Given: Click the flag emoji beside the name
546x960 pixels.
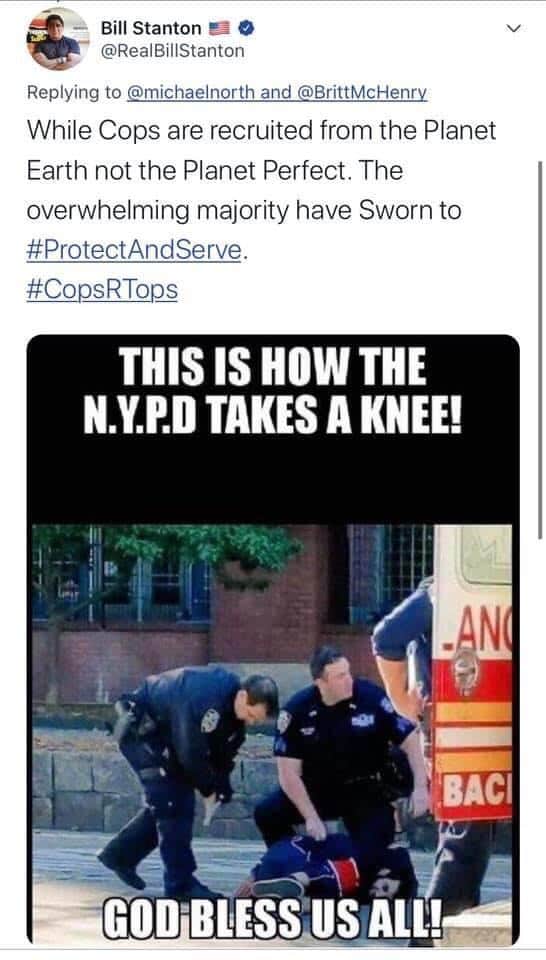Looking at the screenshot, I should [220, 28].
